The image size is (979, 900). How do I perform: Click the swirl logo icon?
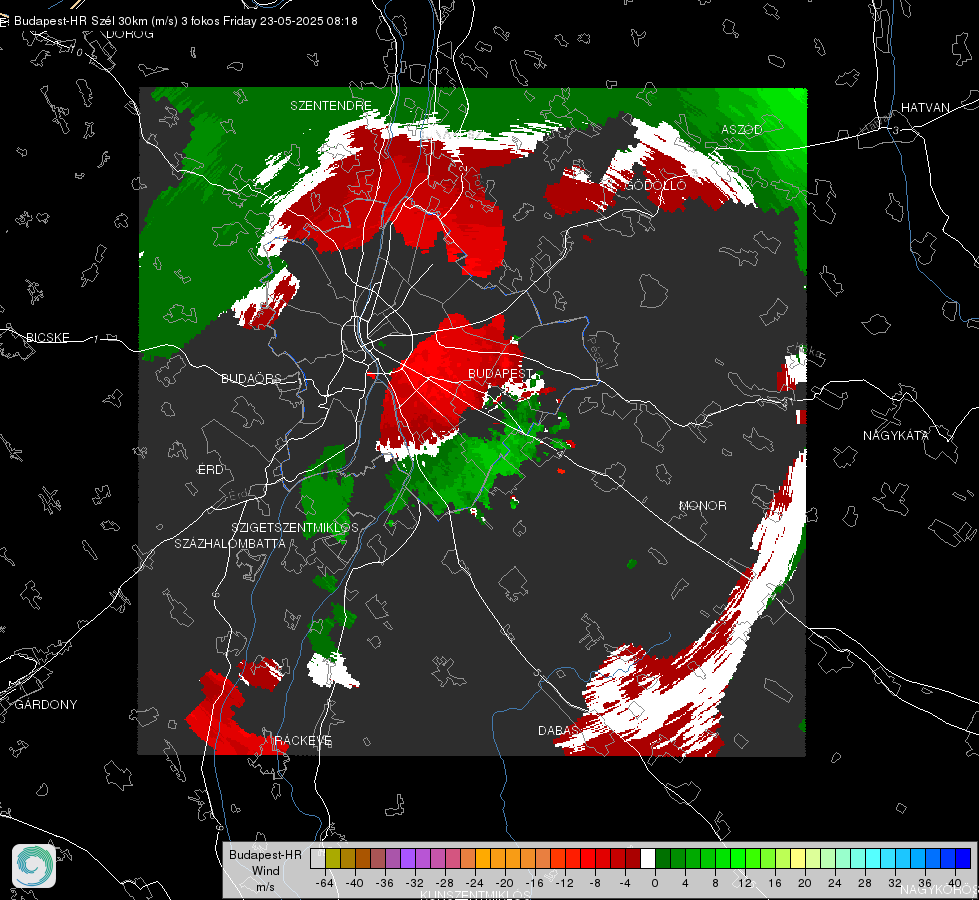[x=34, y=866]
